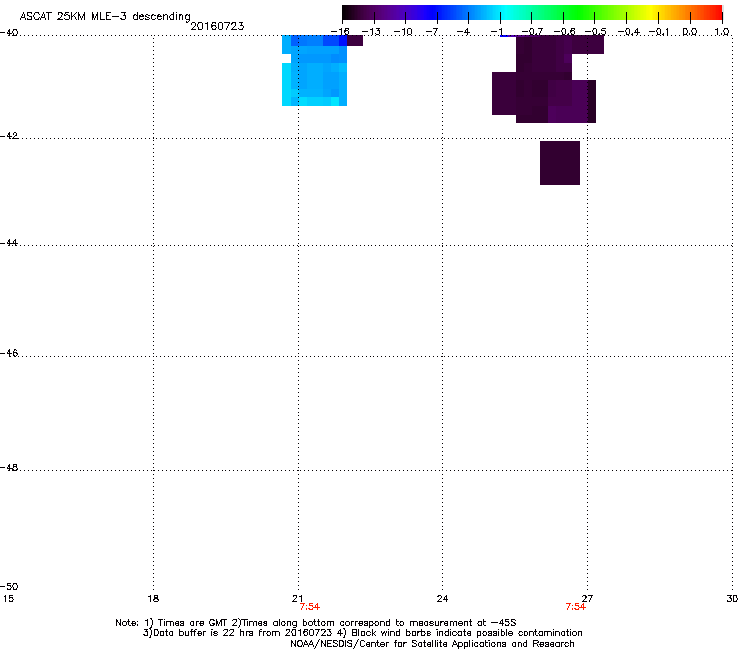Click the -0.4 label on the color scale
The height and width of the screenshot is (650, 740).
click(x=629, y=32)
